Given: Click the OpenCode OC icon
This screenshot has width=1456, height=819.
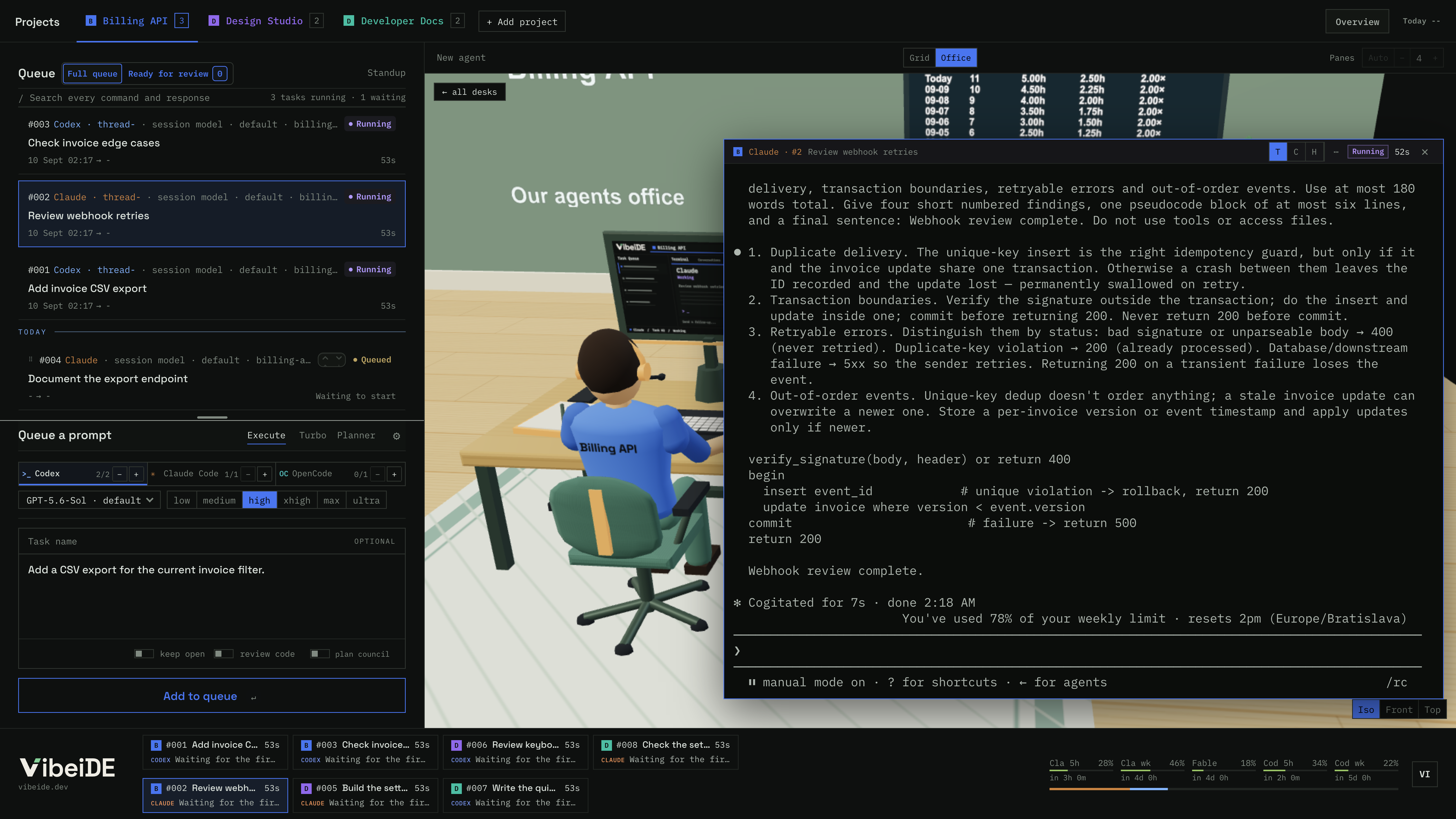Looking at the screenshot, I should (284, 474).
